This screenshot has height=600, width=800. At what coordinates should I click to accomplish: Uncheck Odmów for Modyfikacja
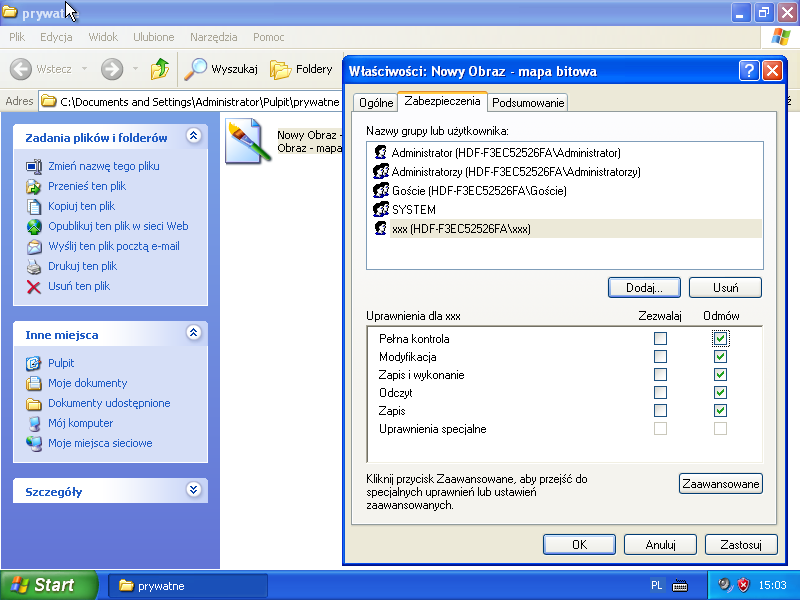point(720,357)
